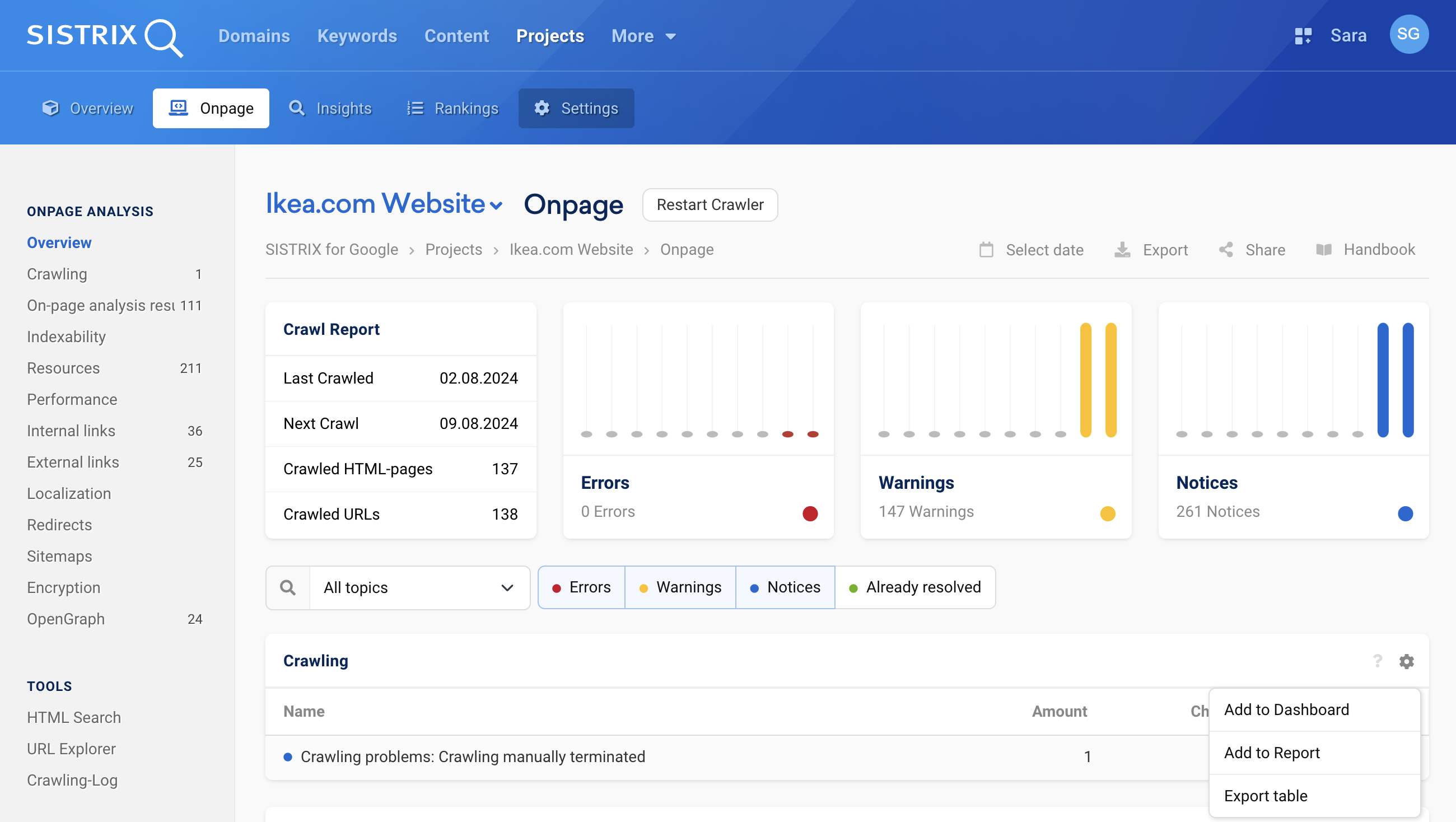
Task: Select Crawling in the sidebar
Action: pyautogui.click(x=115, y=274)
